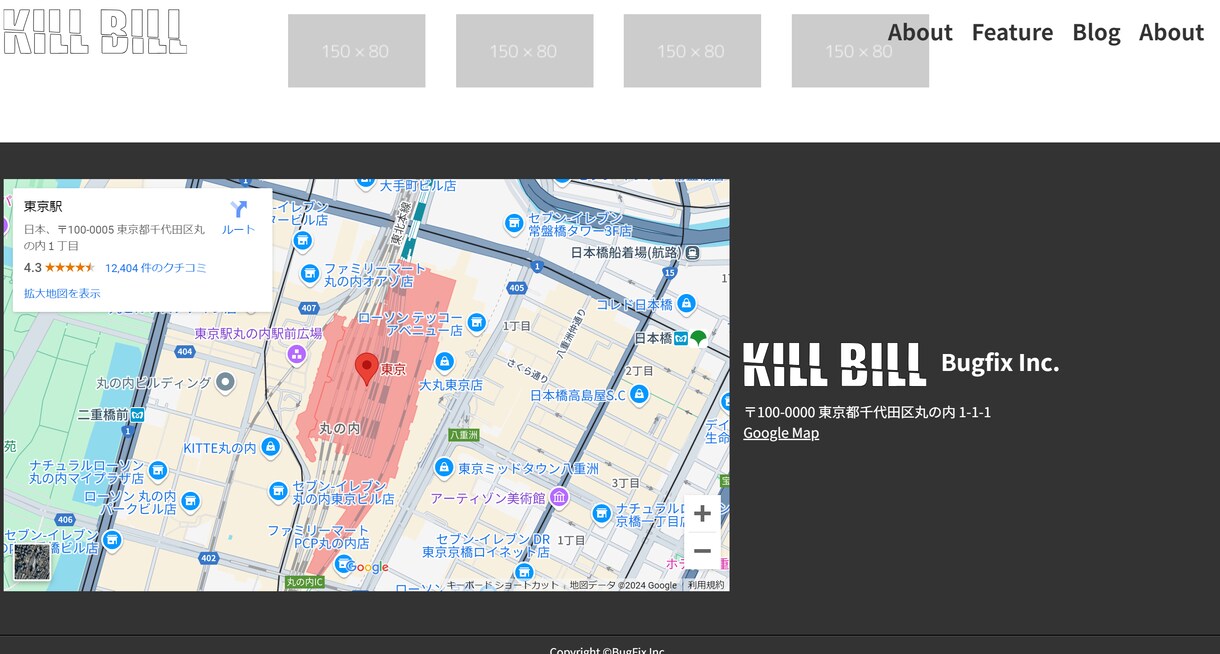Zoom out on the map
Viewport: 1220px width, 654px height.
(x=702, y=551)
